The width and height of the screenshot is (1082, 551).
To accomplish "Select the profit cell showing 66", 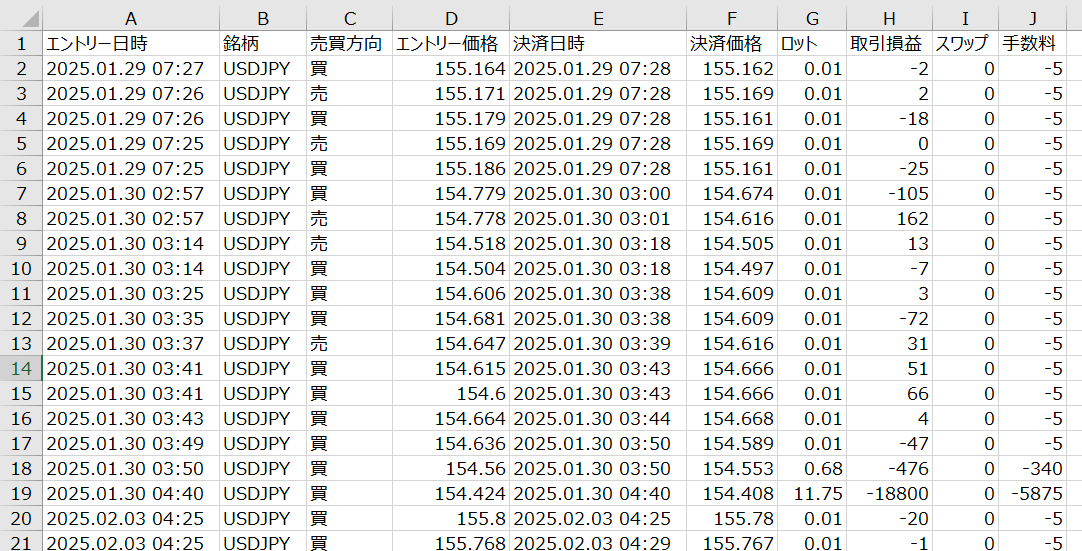I will 889,394.
